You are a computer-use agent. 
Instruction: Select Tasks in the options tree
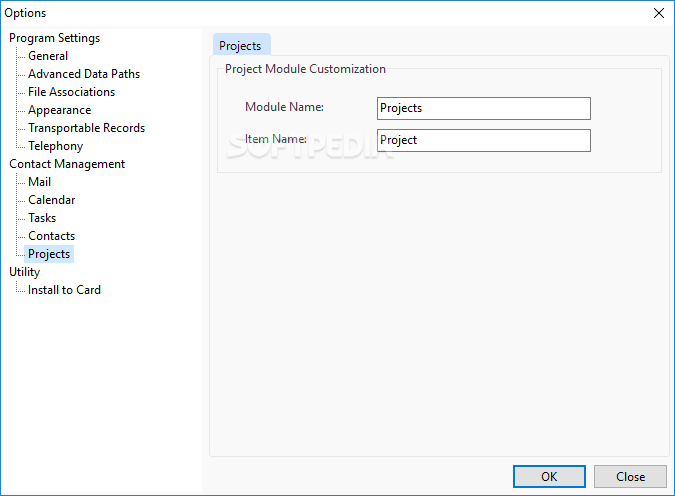[42, 218]
